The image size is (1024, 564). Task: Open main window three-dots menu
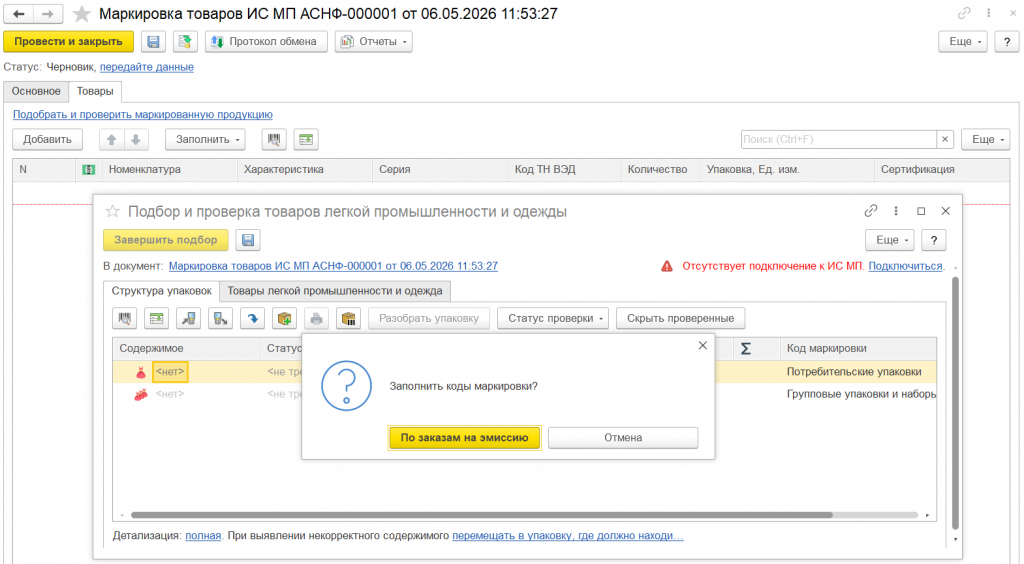[x=989, y=13]
